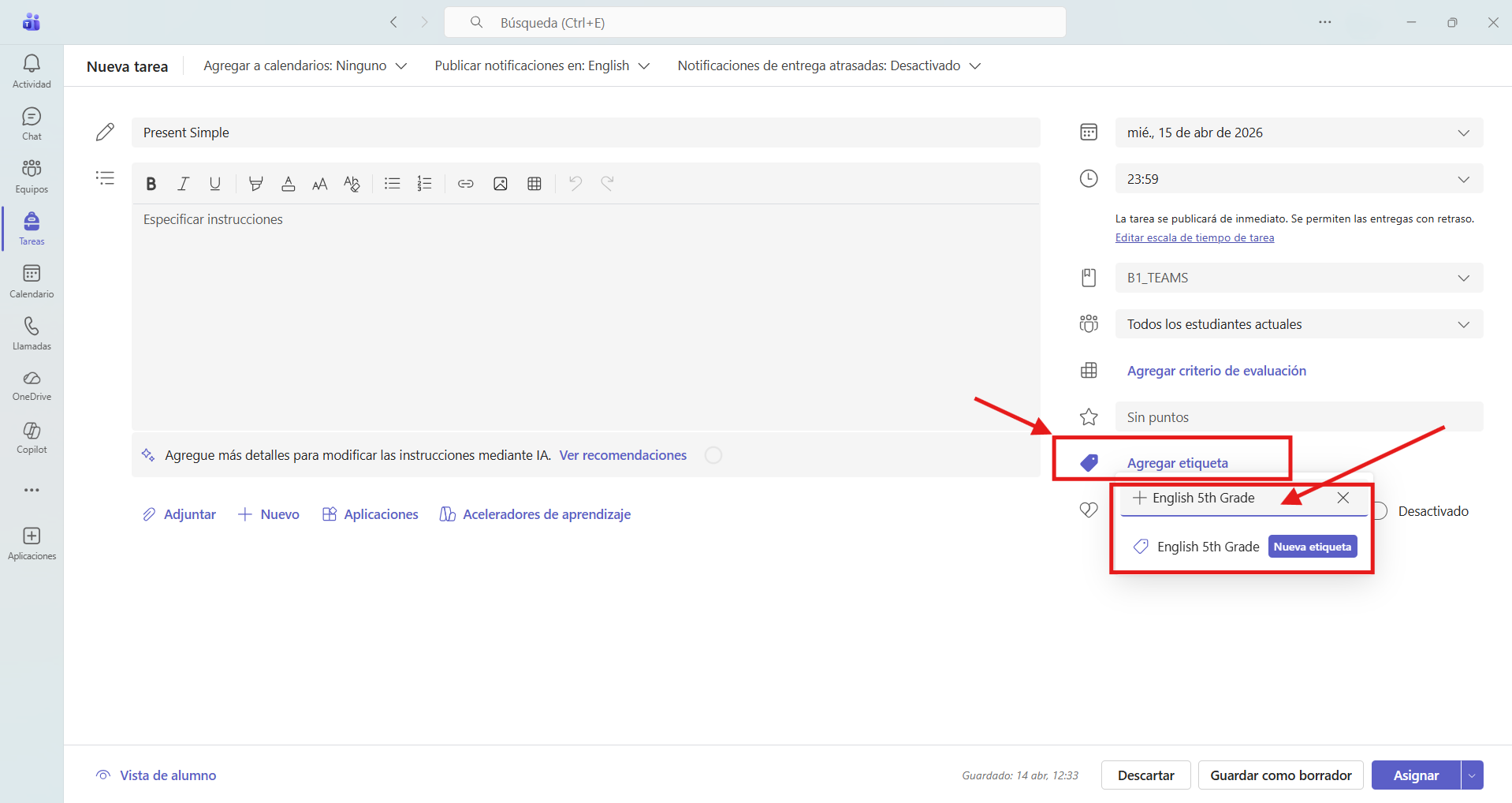This screenshot has height=803, width=1512.
Task: Insert an image into instructions
Action: (500, 184)
